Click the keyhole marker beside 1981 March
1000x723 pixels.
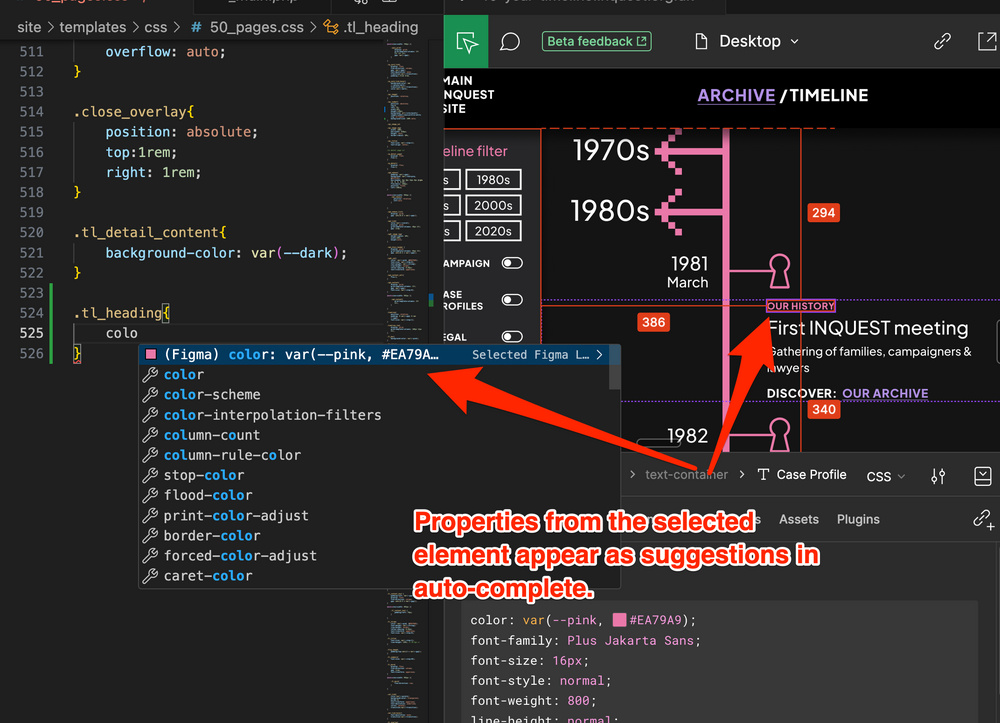pyautogui.click(x=779, y=270)
